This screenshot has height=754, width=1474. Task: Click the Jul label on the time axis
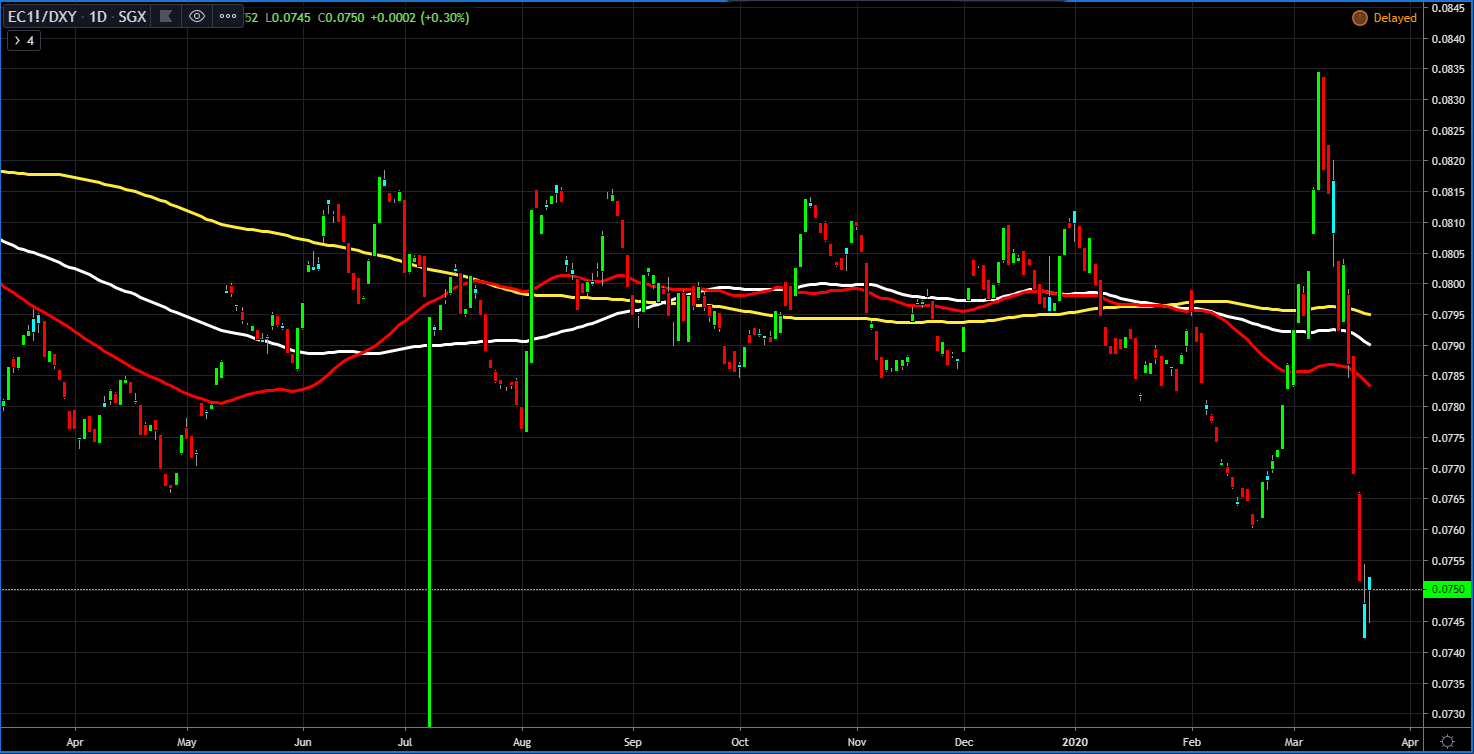click(x=405, y=743)
